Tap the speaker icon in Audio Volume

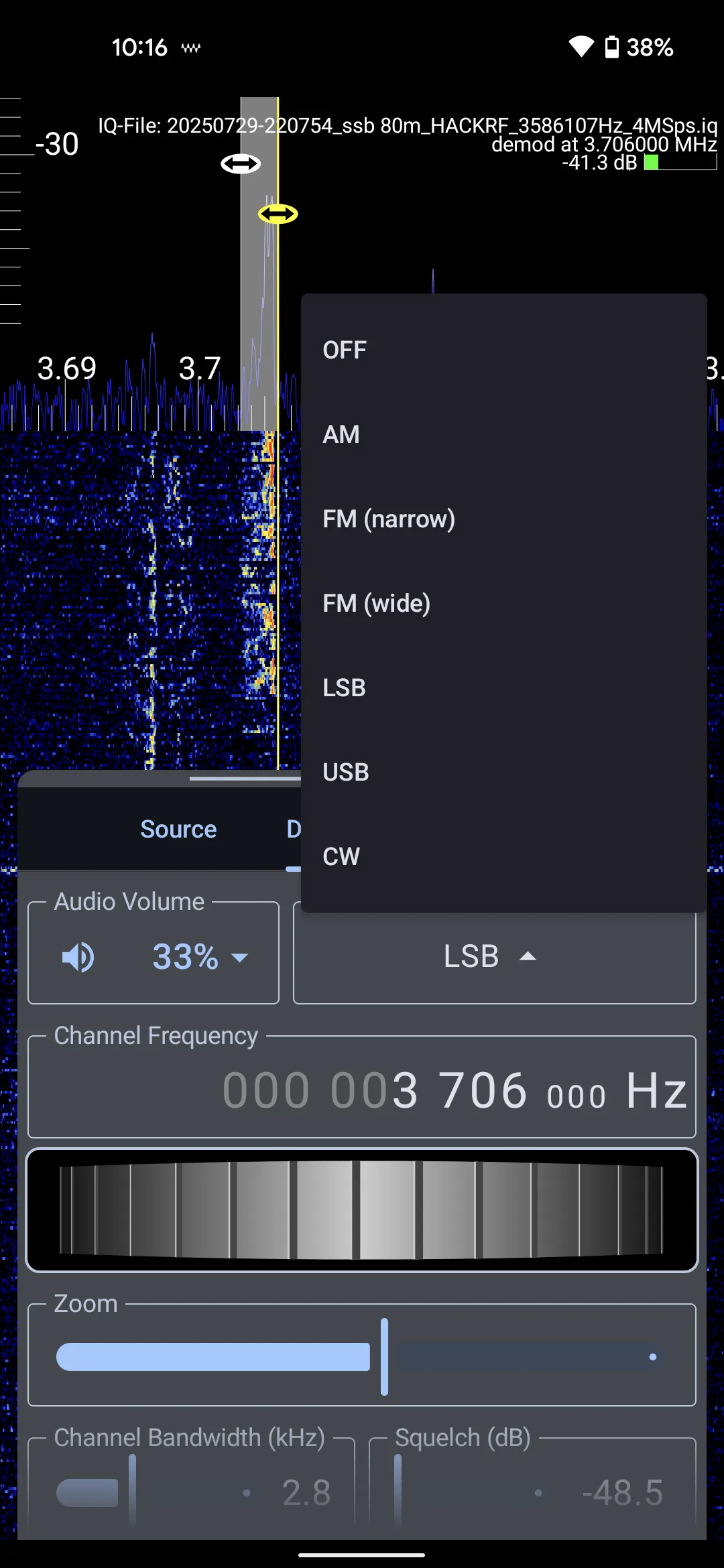78,957
